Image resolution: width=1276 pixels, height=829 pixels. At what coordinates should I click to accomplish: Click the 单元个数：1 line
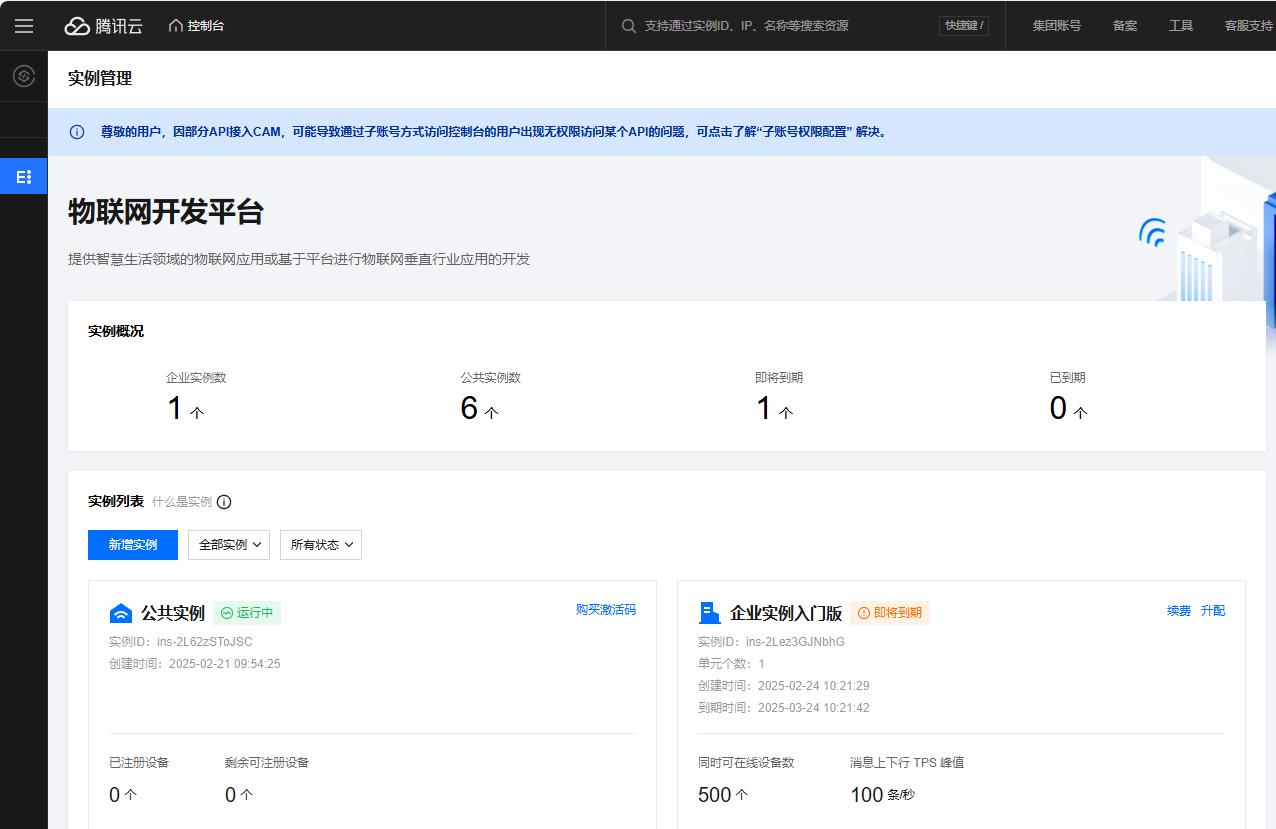[731, 664]
